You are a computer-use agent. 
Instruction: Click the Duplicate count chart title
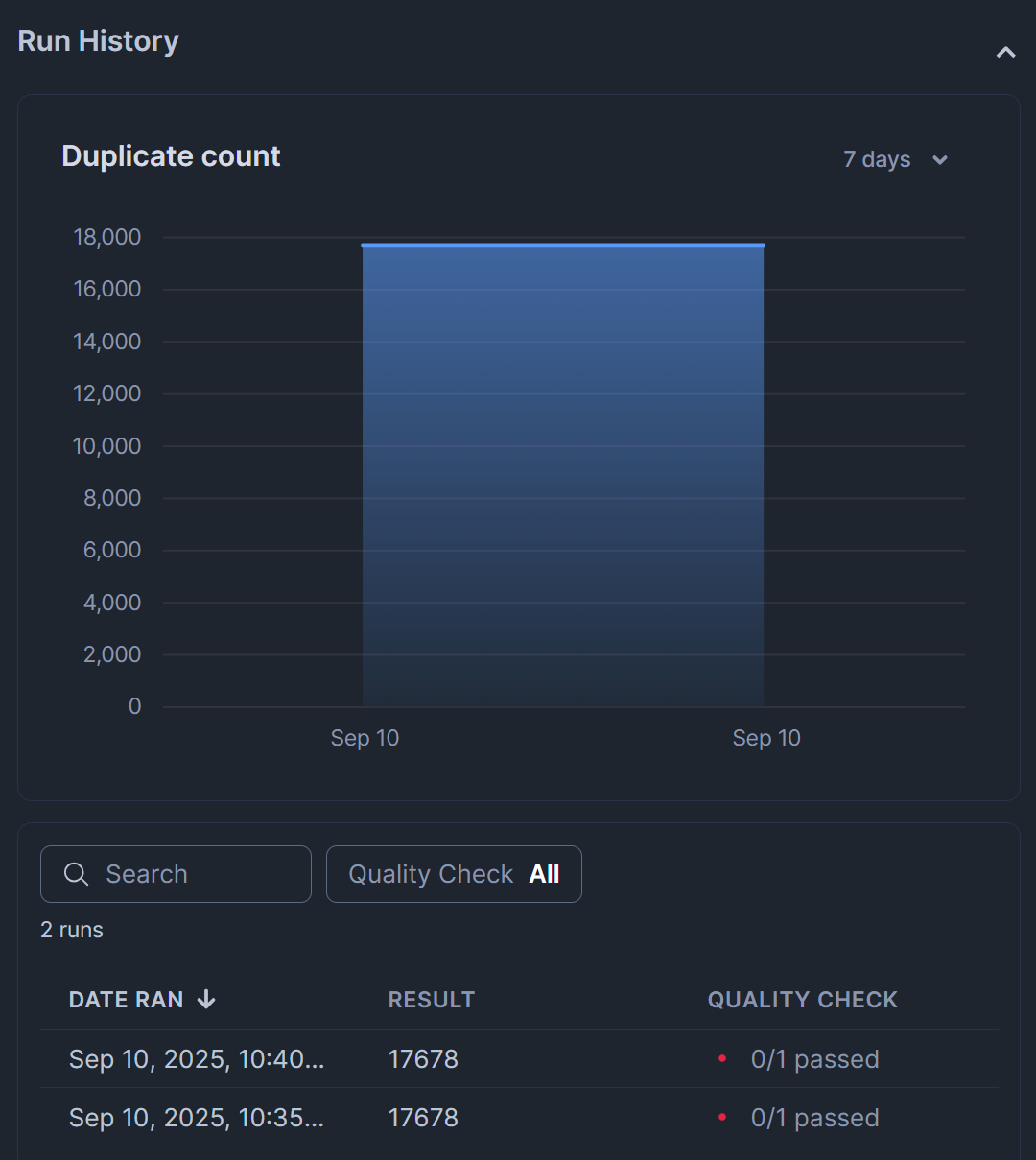(171, 156)
